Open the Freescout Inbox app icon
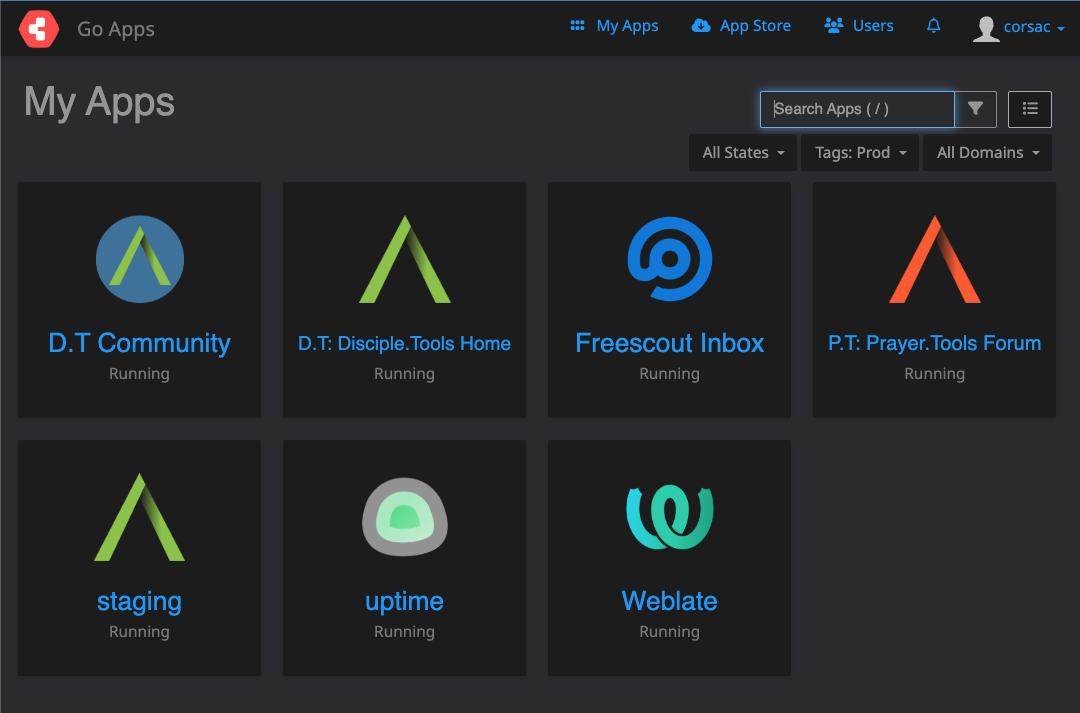 pyautogui.click(x=669, y=259)
